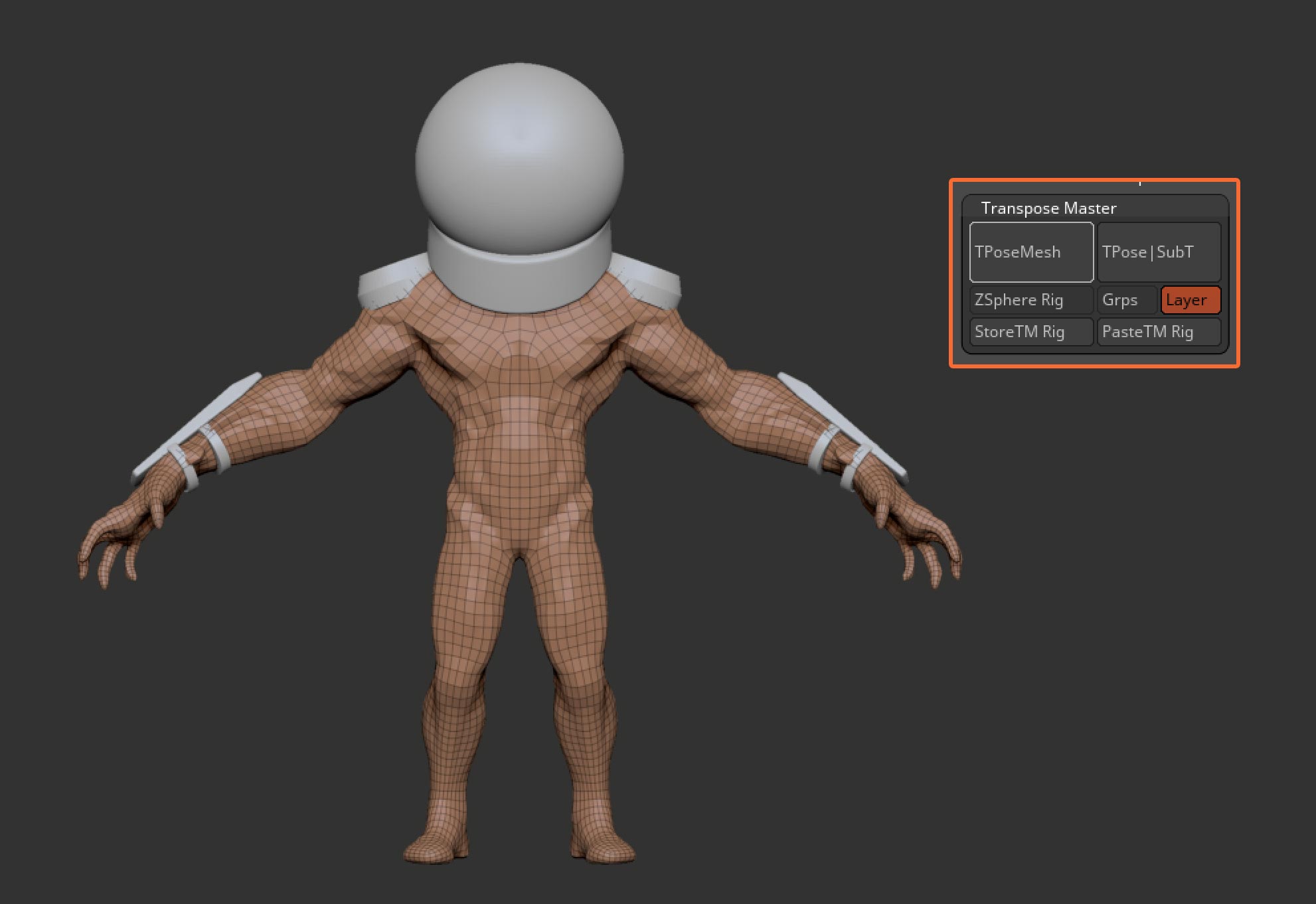Turn off the orange Layer toggle
The image size is (1316, 904).
point(1191,300)
